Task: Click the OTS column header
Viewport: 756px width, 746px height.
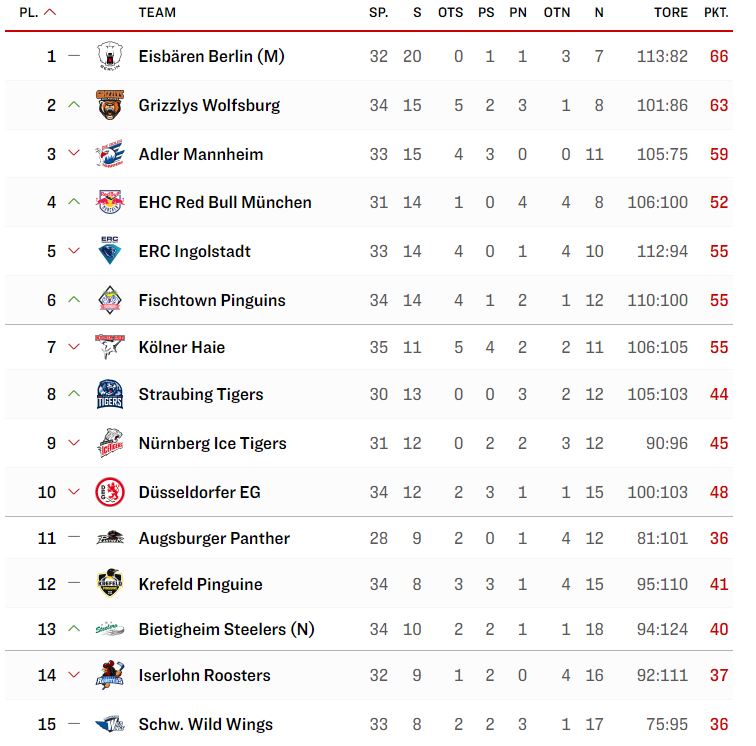Action: (x=450, y=13)
